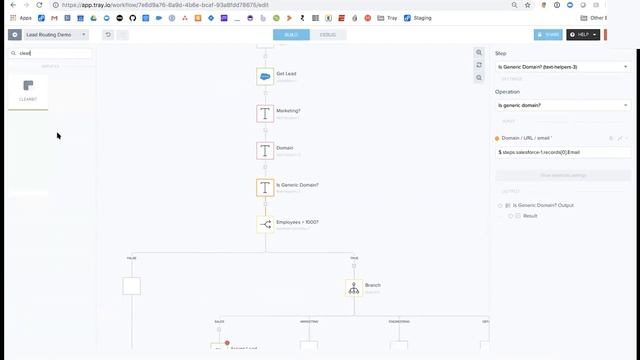Open the Help dropdown menu
This screenshot has height=360, width=640.
(583, 35)
